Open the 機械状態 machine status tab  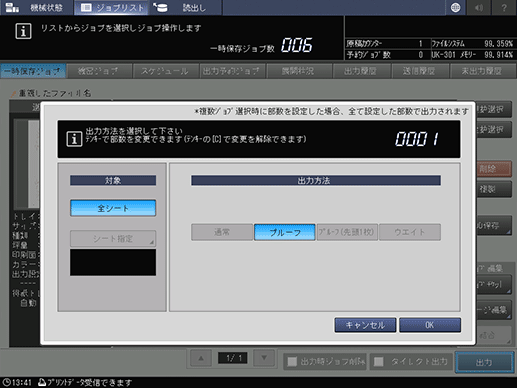[x=36, y=7]
